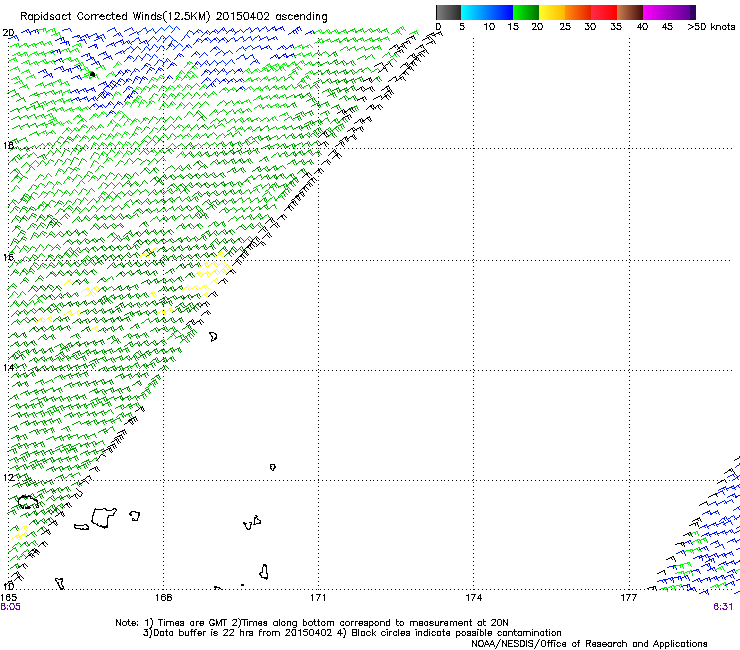Click the longitude label '174'

(x=473, y=598)
